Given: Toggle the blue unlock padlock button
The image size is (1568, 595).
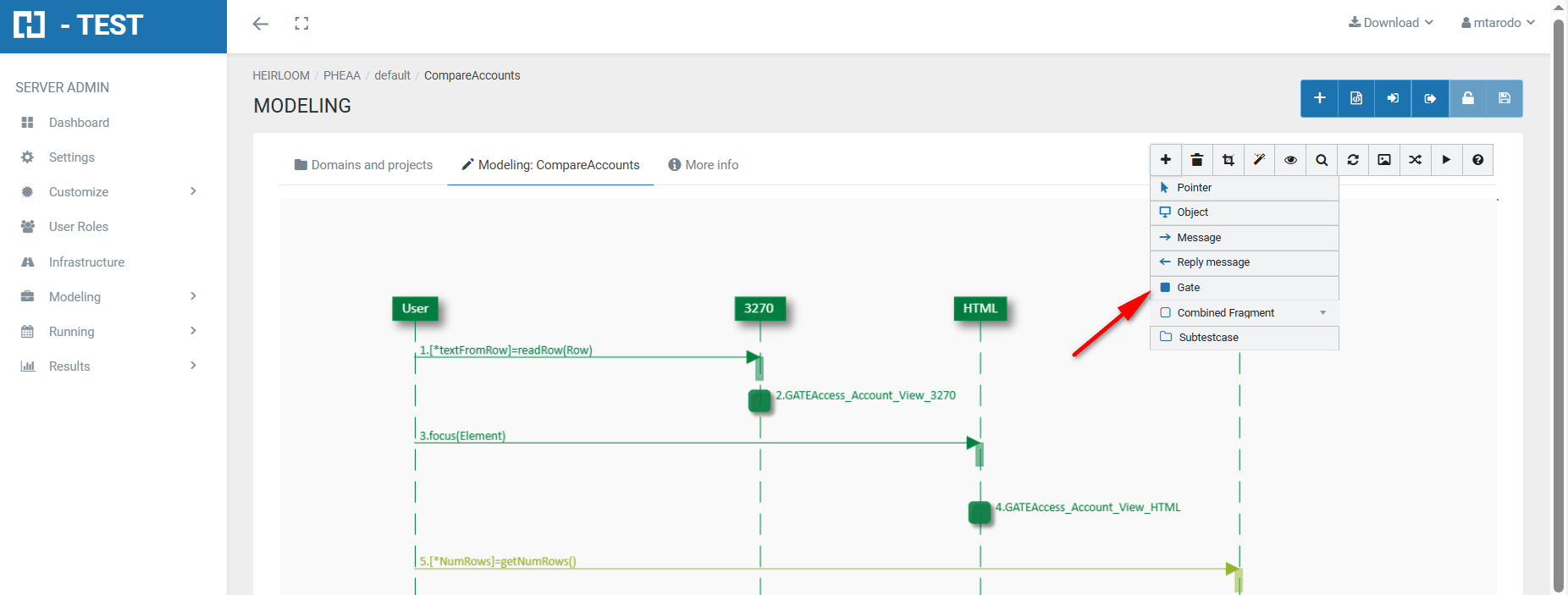Looking at the screenshot, I should click(x=1467, y=98).
